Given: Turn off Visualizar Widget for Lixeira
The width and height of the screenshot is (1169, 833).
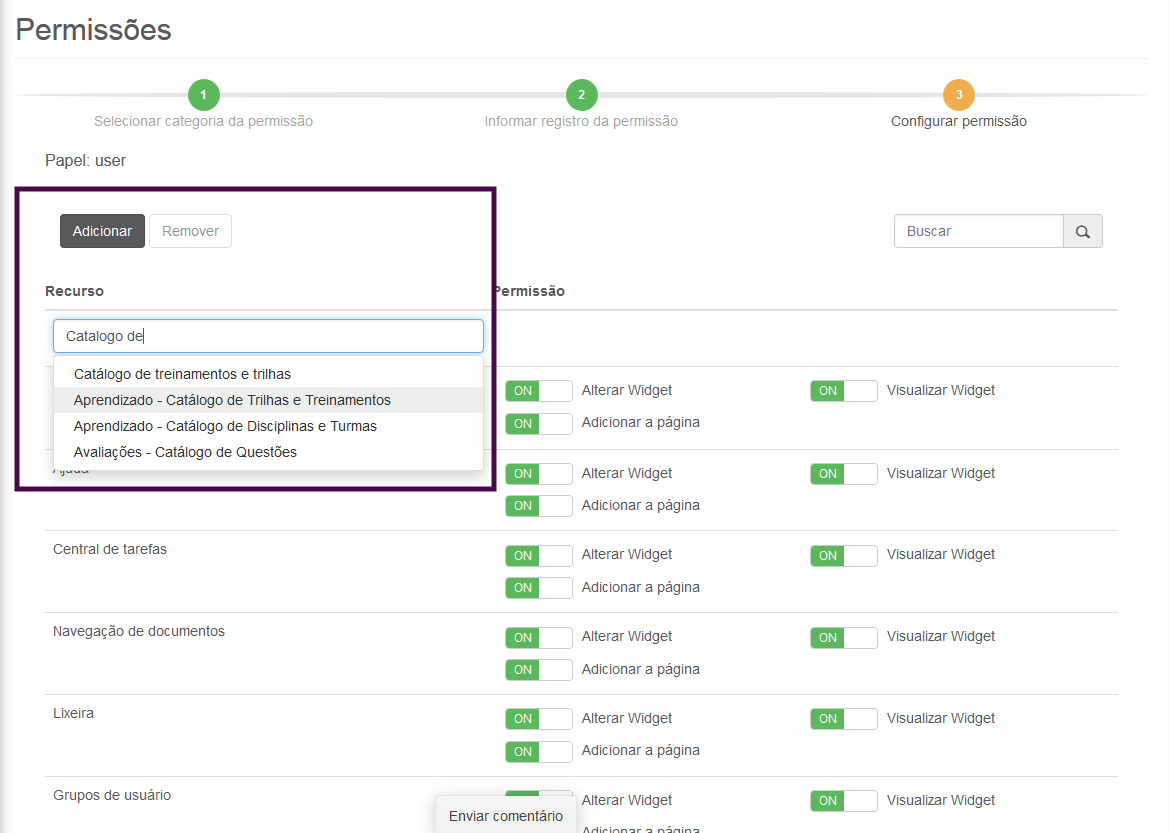Looking at the screenshot, I should click(844, 719).
